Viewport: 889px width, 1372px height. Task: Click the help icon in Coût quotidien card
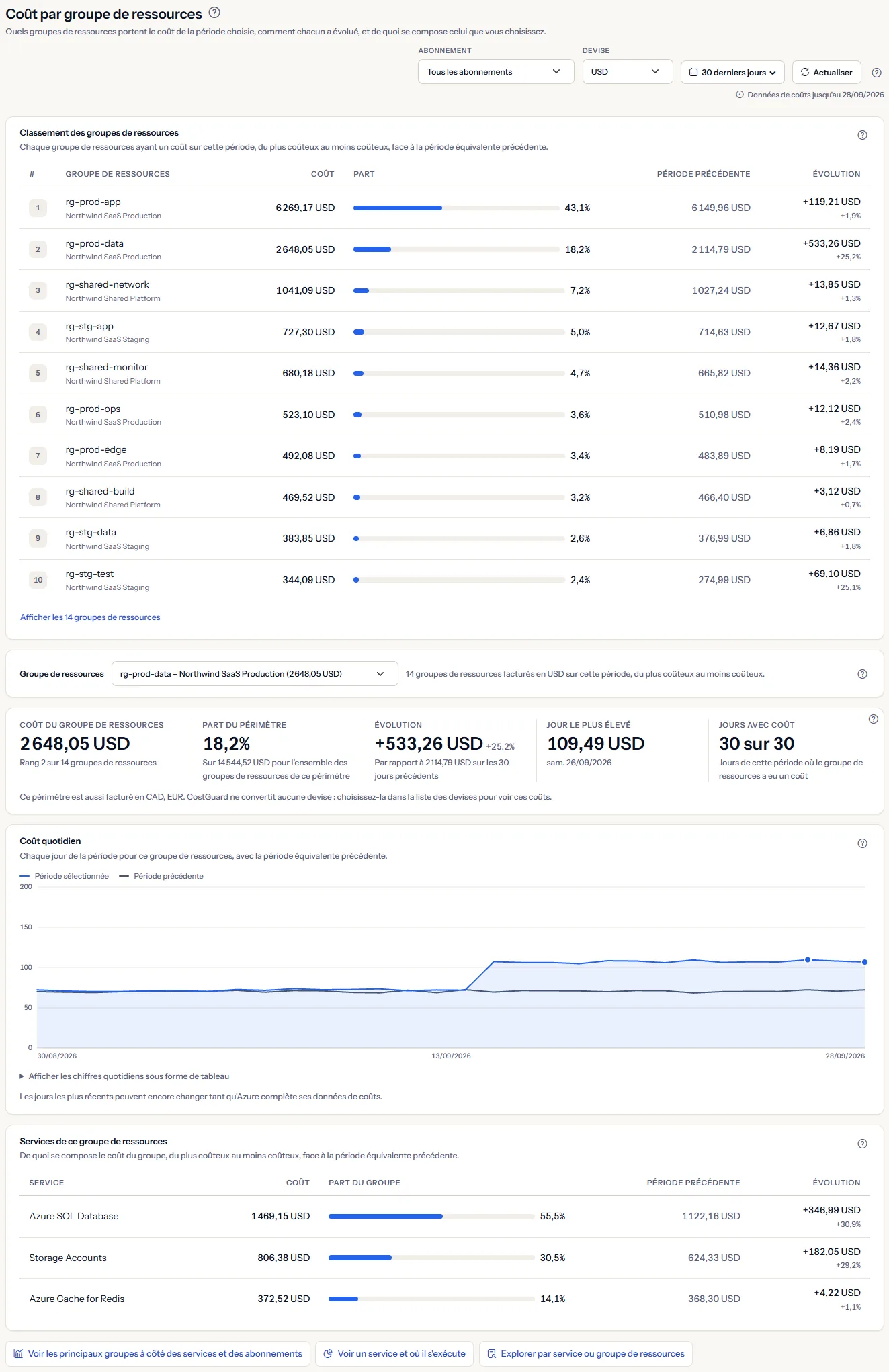[x=863, y=843]
